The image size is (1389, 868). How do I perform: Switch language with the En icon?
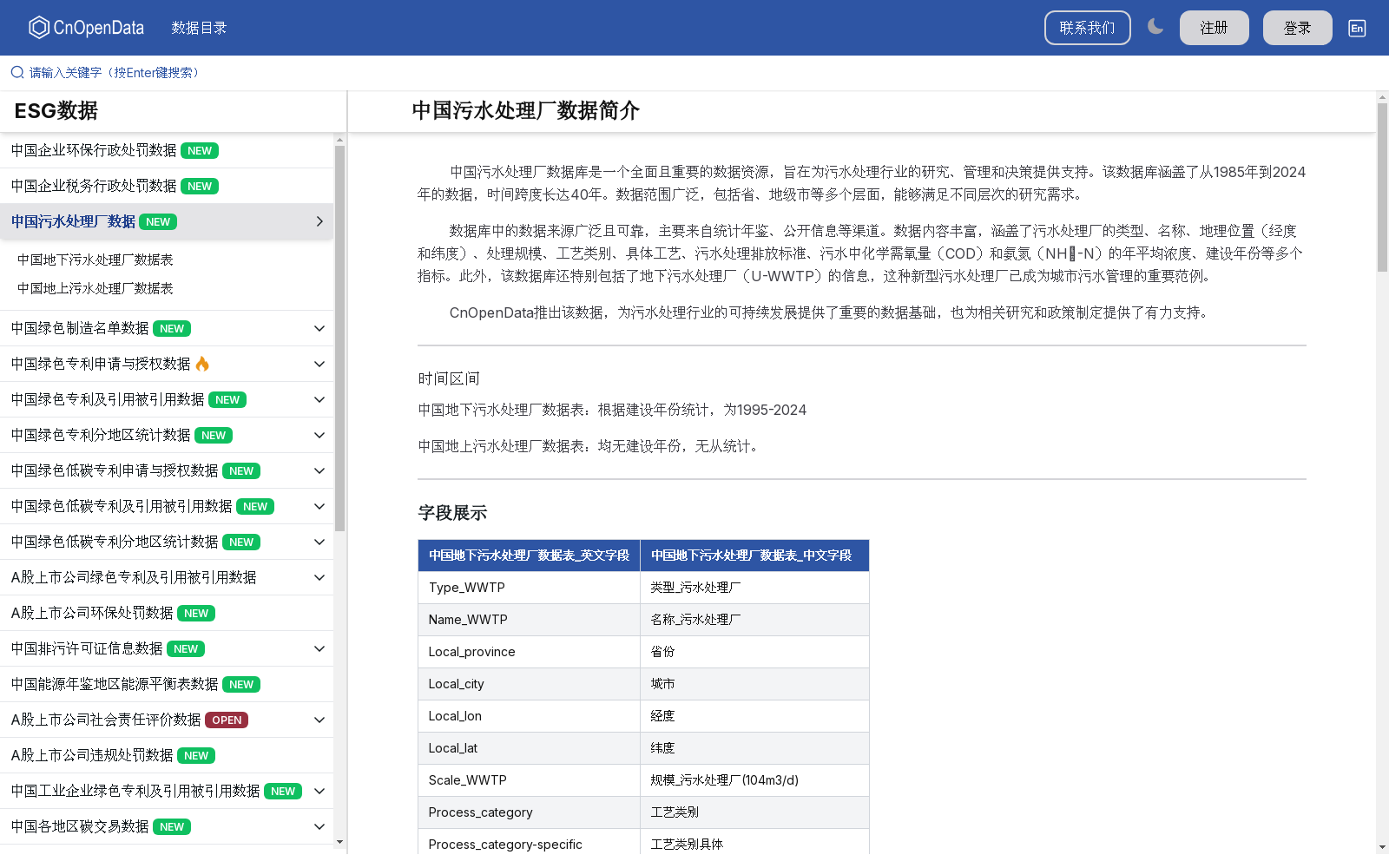pos(1356,28)
